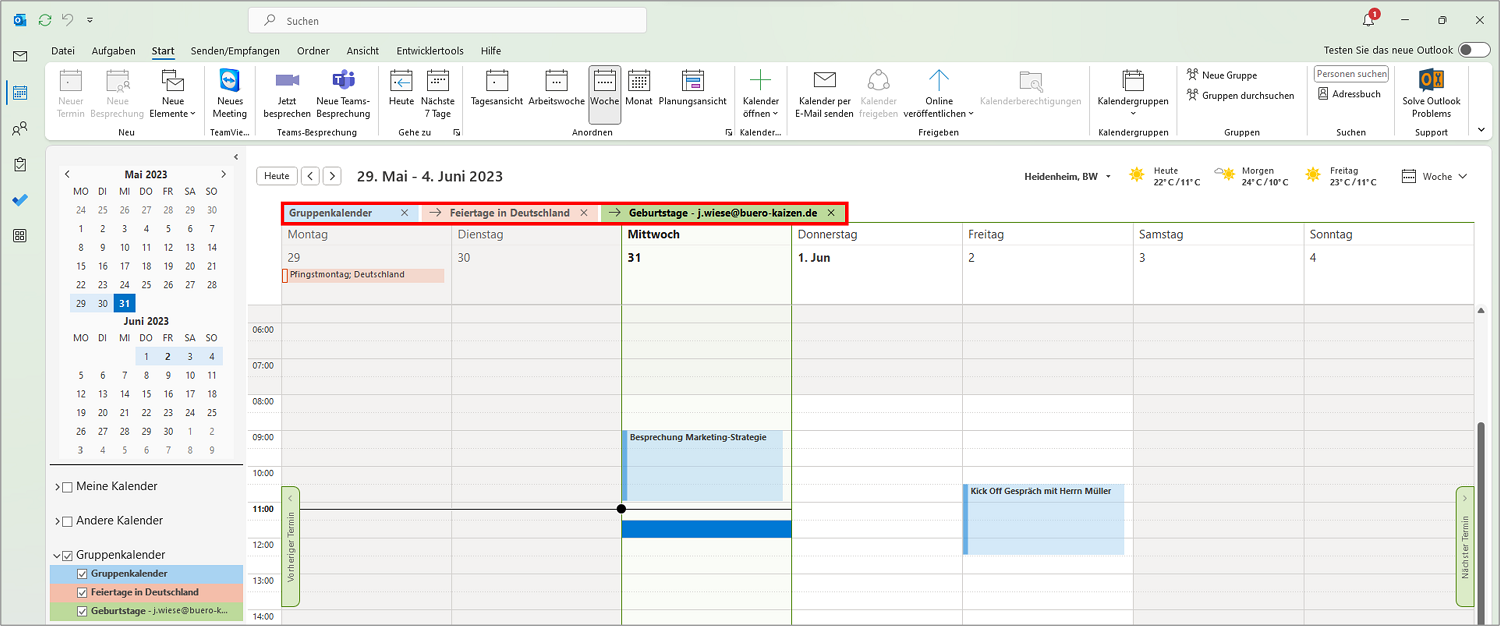This screenshot has height=626, width=1500.
Task: Open the Aufgaben tab
Action: point(113,51)
